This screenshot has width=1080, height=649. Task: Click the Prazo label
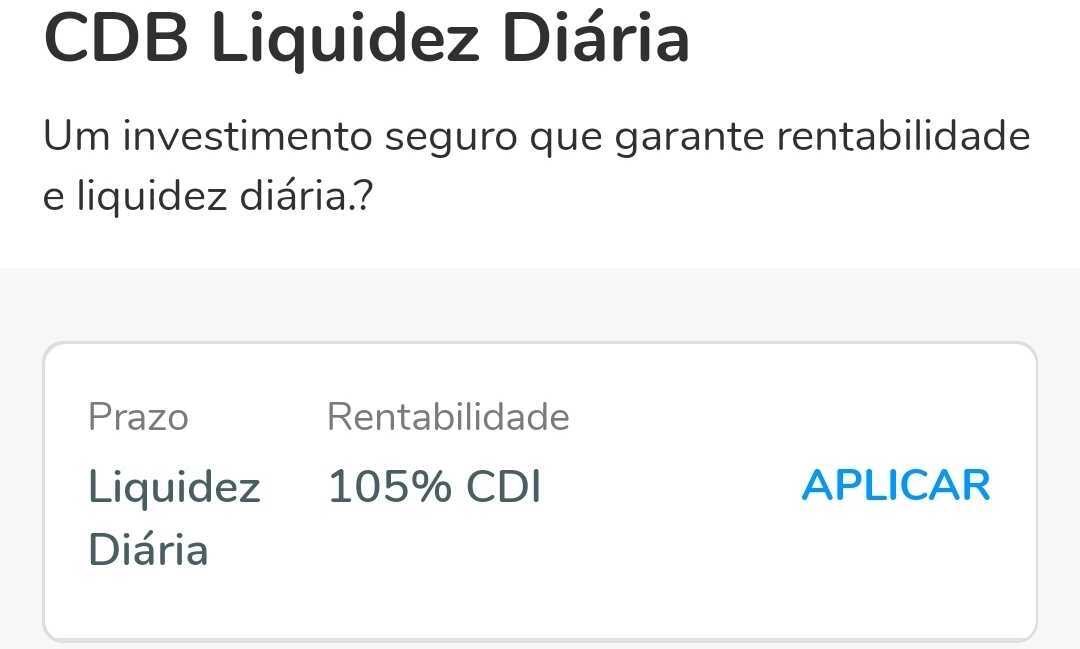[x=139, y=416]
